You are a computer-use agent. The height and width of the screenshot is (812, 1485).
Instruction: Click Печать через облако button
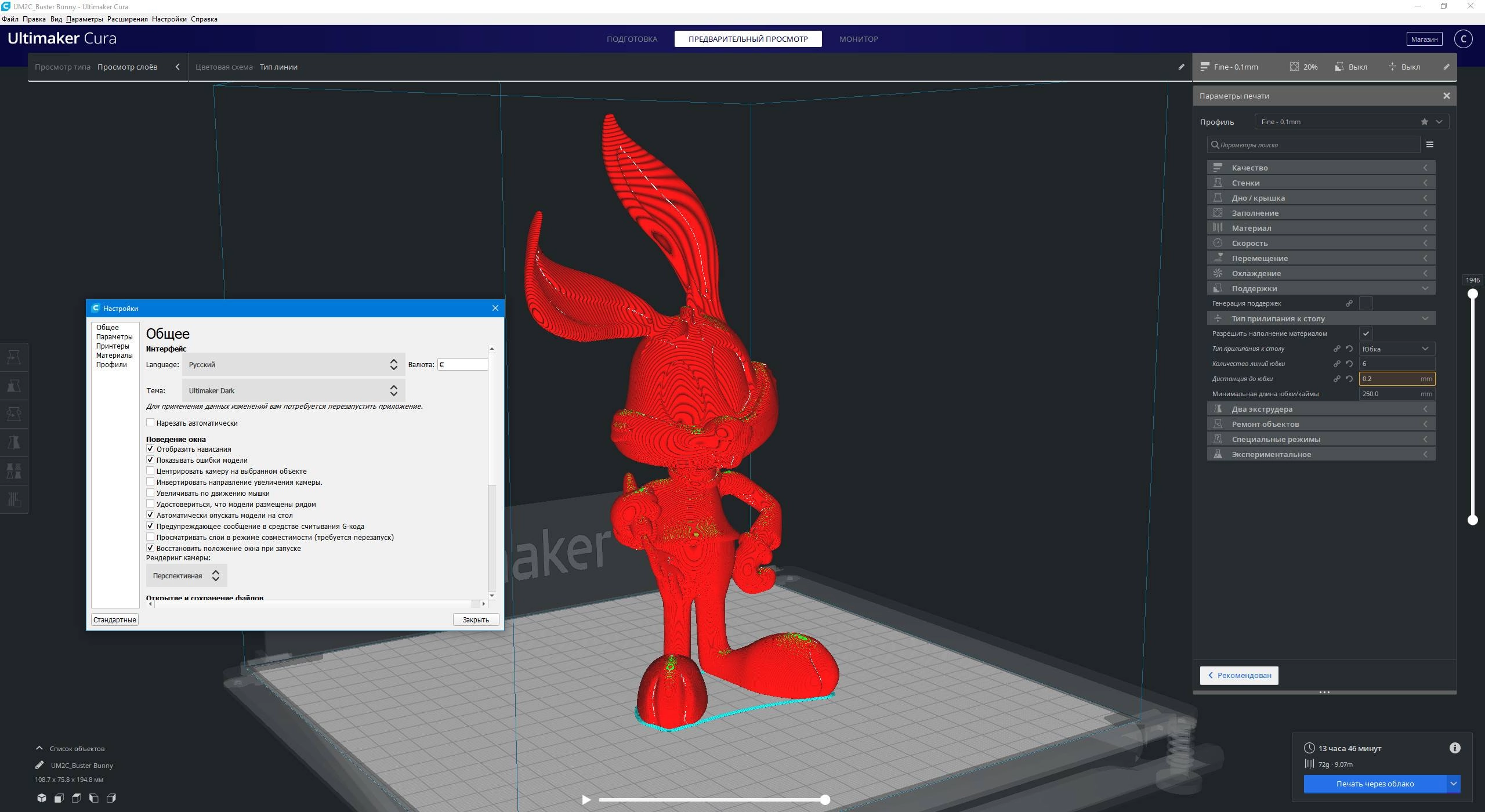1375,784
